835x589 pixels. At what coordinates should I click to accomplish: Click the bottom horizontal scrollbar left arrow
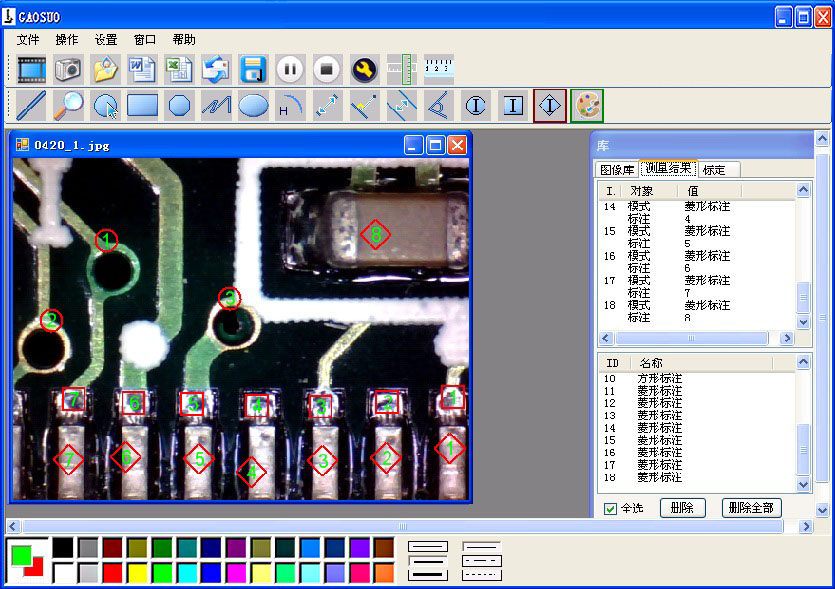13,526
